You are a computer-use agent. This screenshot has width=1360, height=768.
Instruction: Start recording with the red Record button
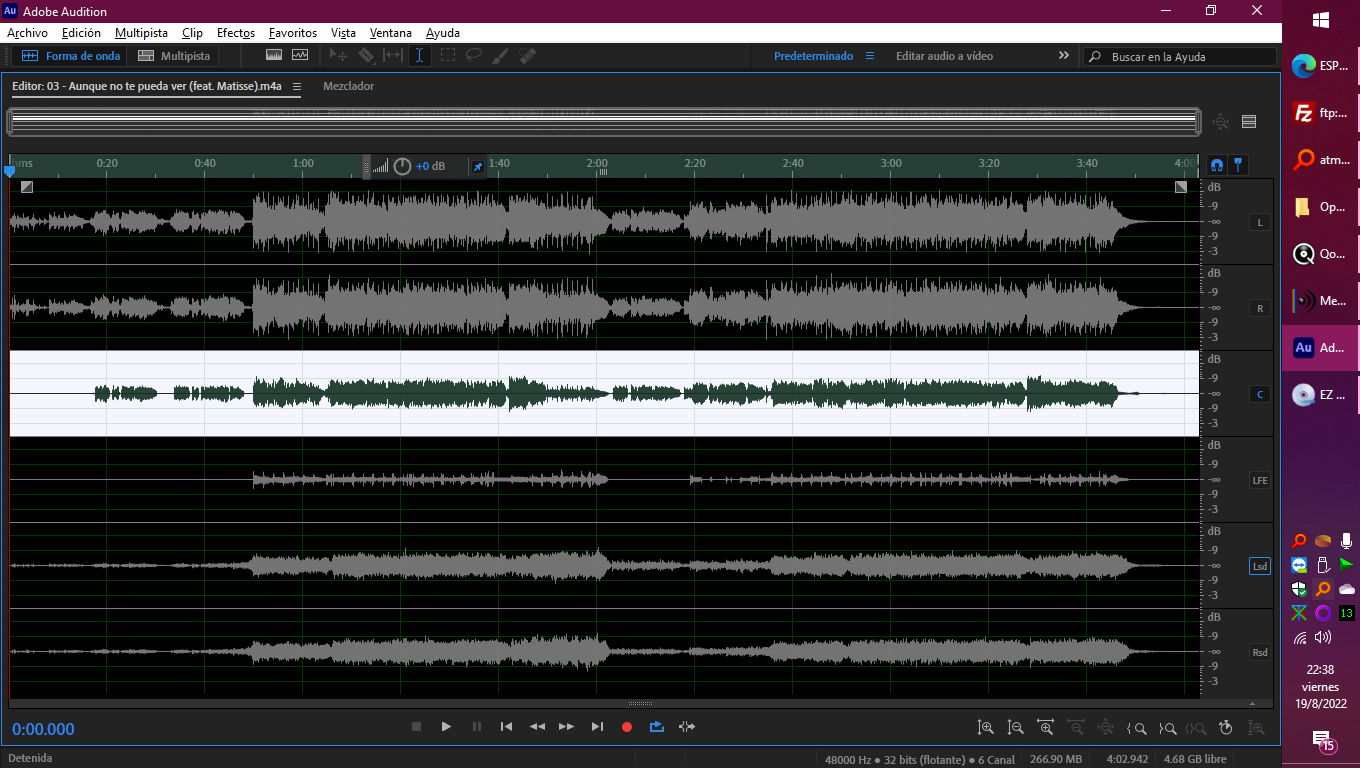click(x=627, y=727)
